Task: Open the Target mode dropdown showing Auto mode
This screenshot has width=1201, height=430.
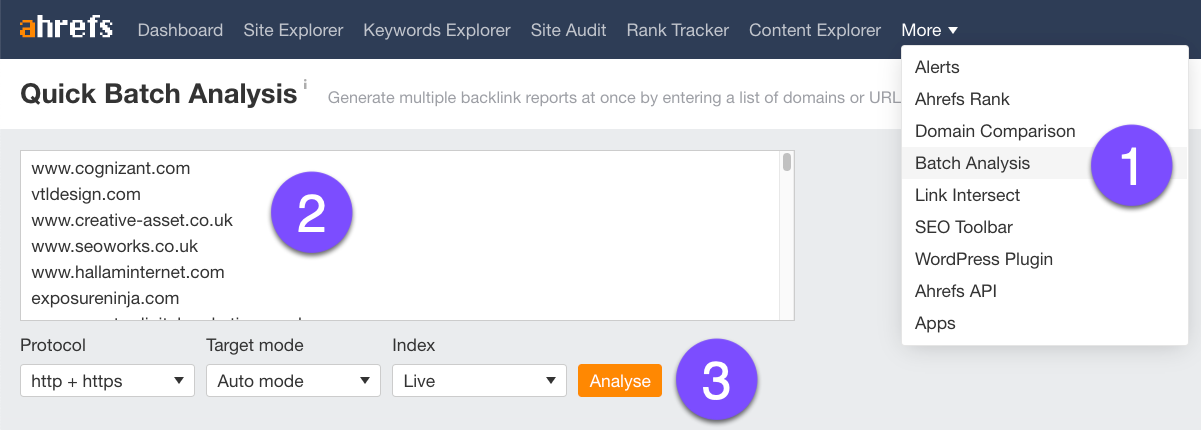Action: click(293, 381)
